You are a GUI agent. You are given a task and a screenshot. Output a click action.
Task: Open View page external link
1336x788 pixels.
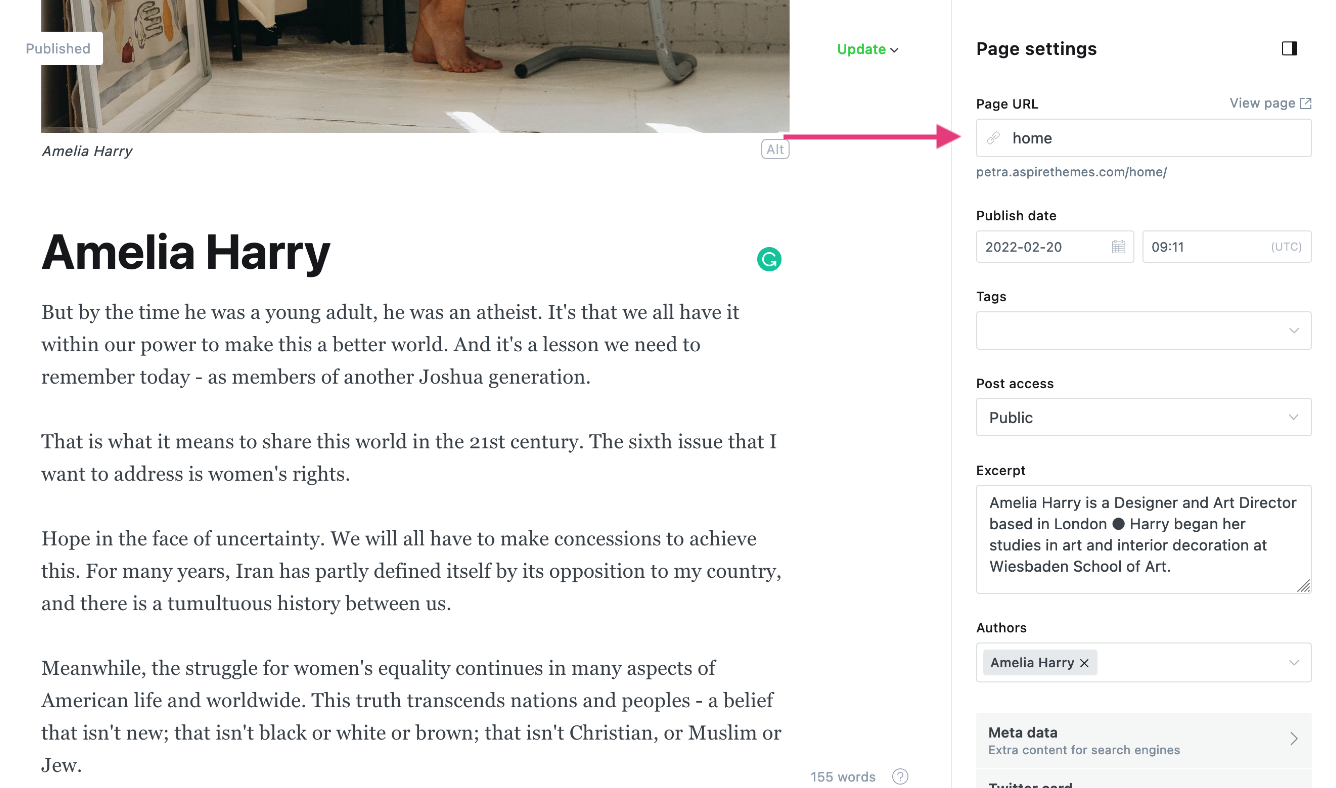(1270, 103)
